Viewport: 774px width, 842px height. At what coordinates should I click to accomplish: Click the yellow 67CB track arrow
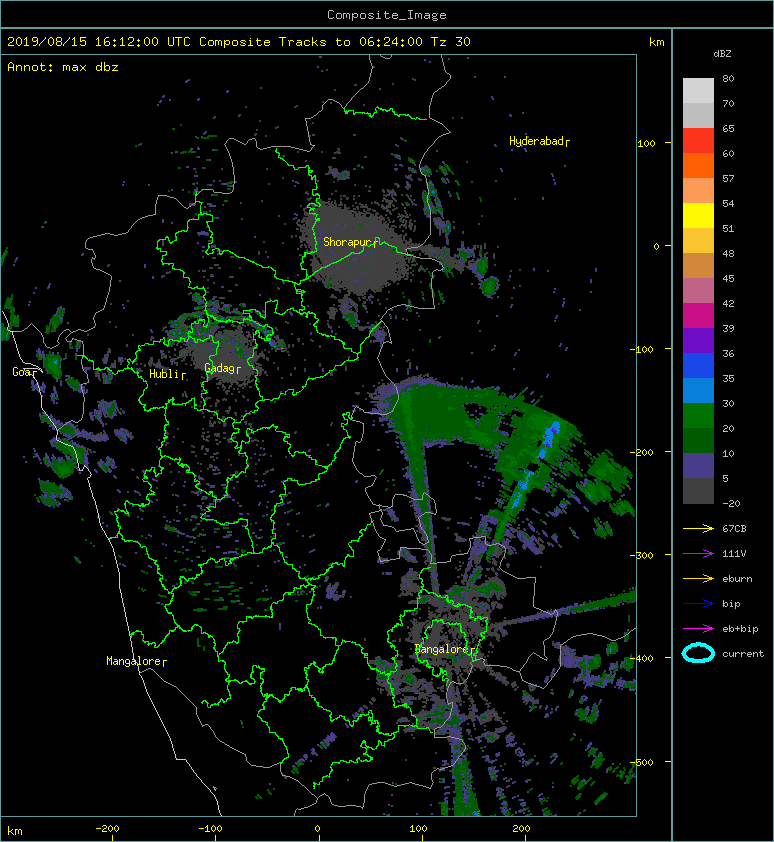coord(698,528)
